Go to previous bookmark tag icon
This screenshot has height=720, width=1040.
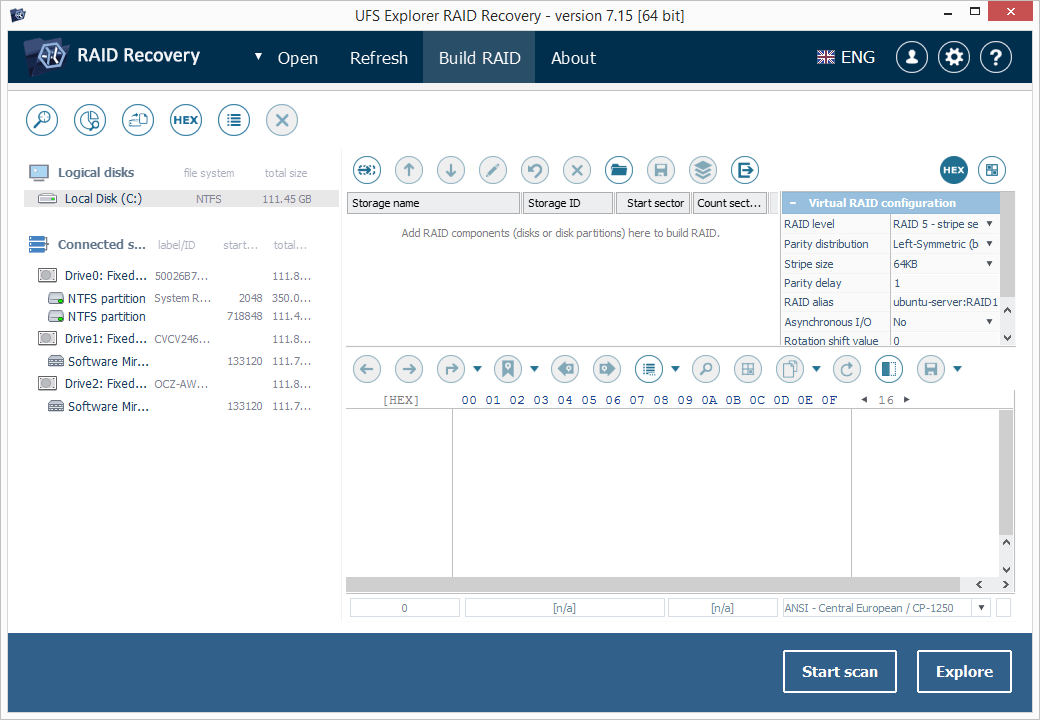[x=565, y=369]
